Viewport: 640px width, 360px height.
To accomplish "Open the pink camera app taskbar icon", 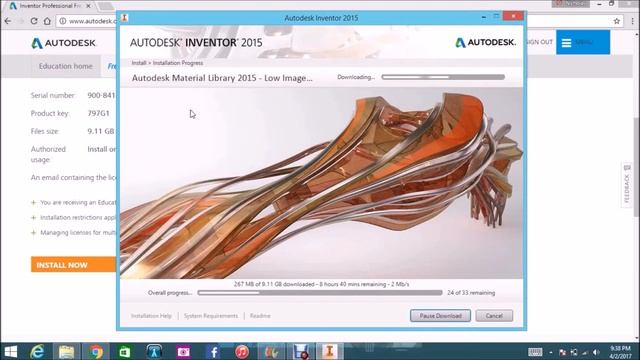I will [x=183, y=351].
